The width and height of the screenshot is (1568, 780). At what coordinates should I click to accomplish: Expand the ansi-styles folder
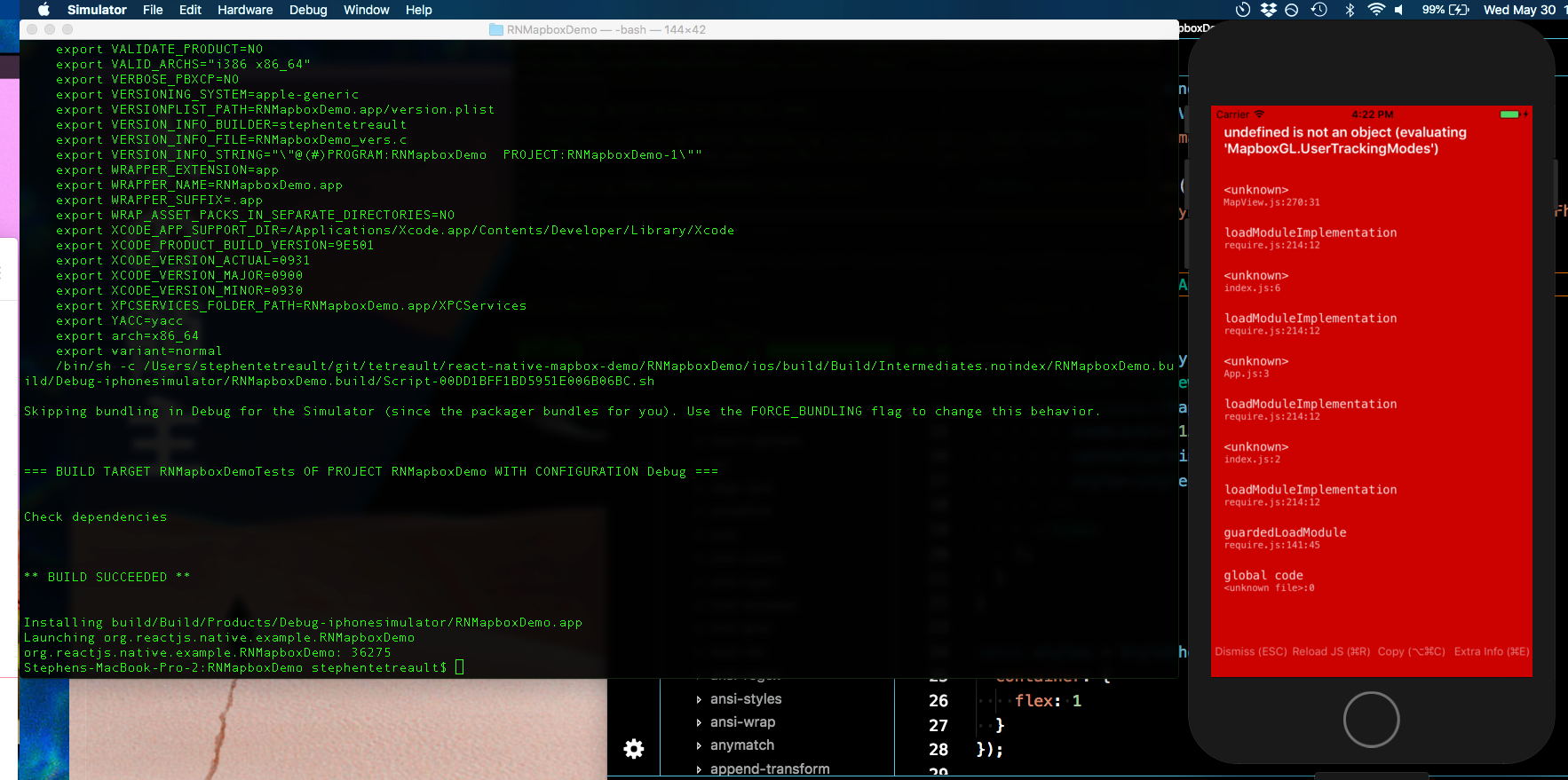[699, 699]
